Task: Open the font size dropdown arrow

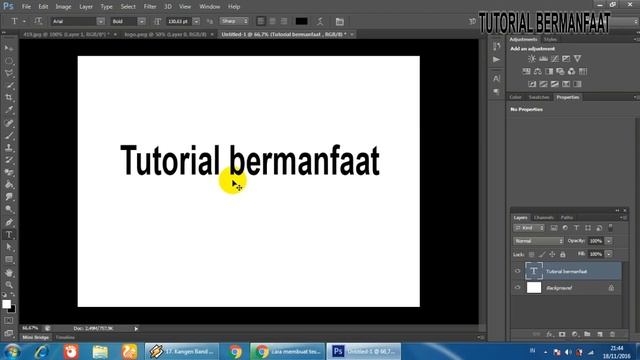Action: click(196, 21)
